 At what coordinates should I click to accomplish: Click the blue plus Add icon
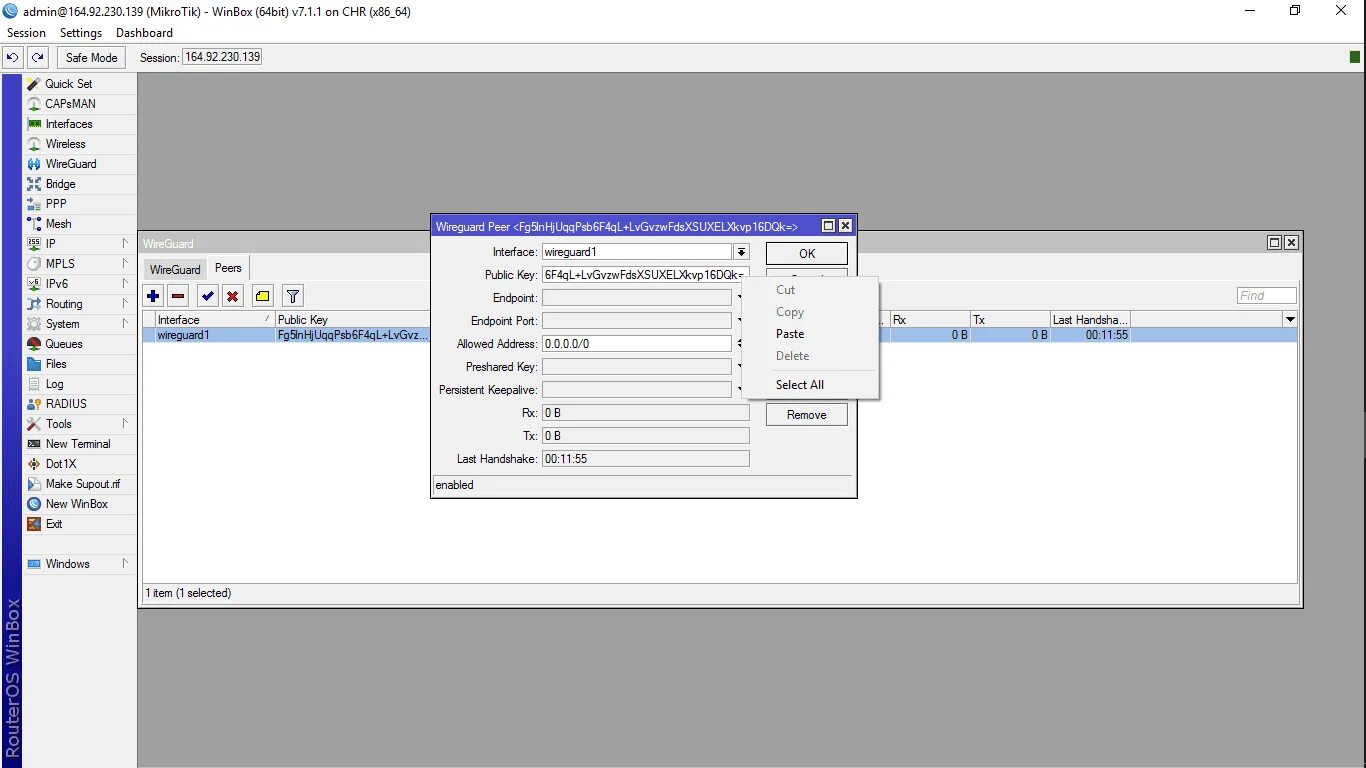[x=153, y=296]
